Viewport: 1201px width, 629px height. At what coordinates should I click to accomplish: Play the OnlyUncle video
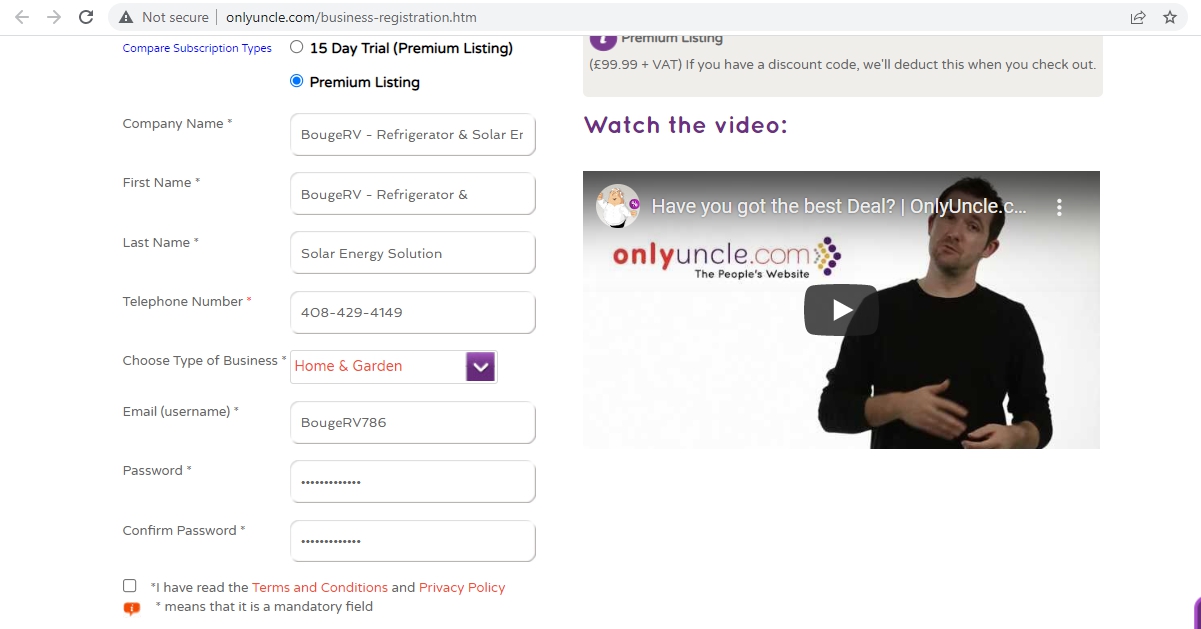pos(841,310)
